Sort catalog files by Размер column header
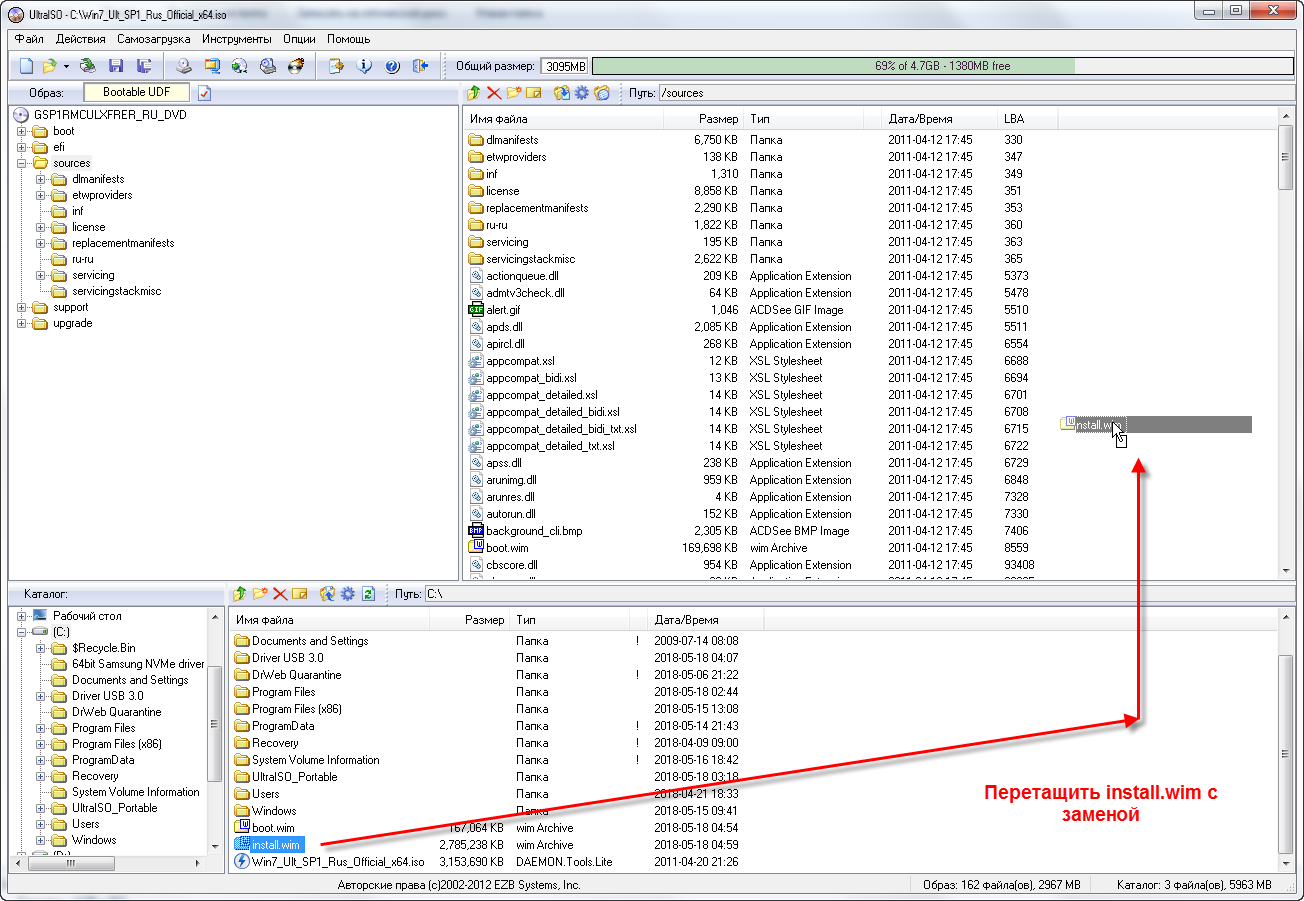Viewport: 1304px width, 901px height. tap(469, 620)
